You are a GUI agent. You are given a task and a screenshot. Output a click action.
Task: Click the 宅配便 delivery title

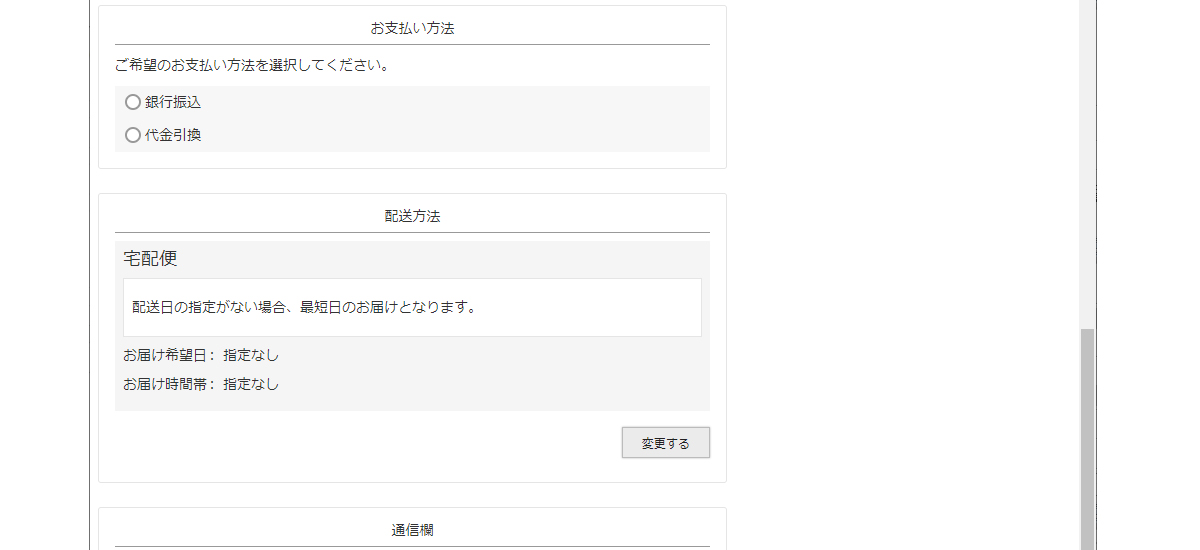150,258
